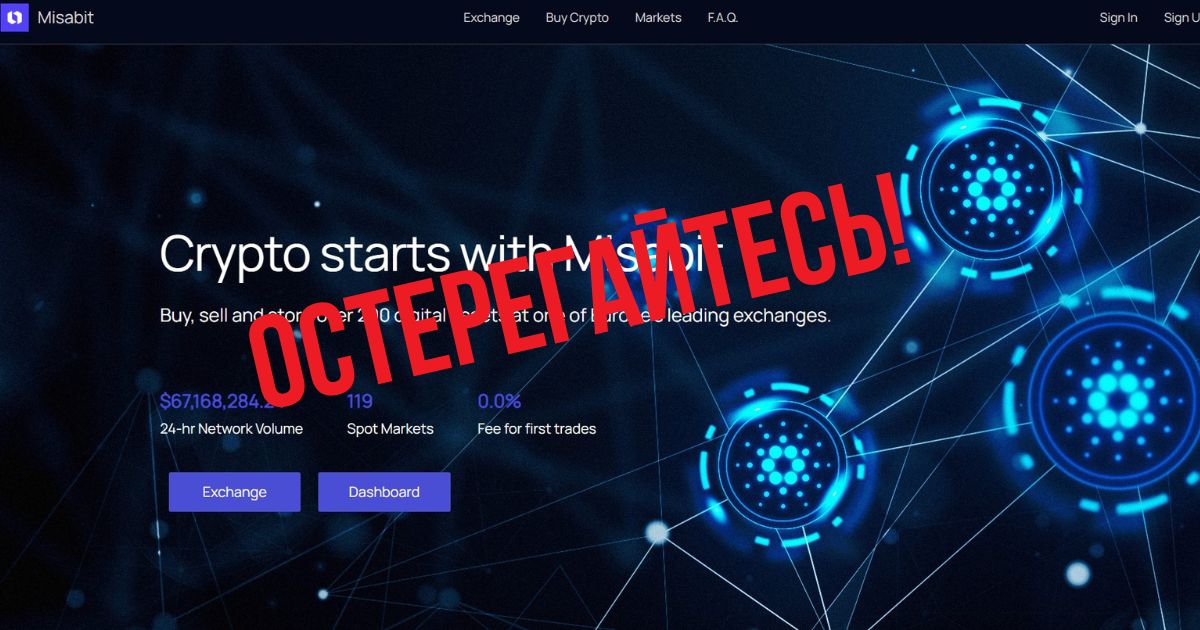Go to Markets in the top navigation
The image size is (1200, 630).
[658, 18]
